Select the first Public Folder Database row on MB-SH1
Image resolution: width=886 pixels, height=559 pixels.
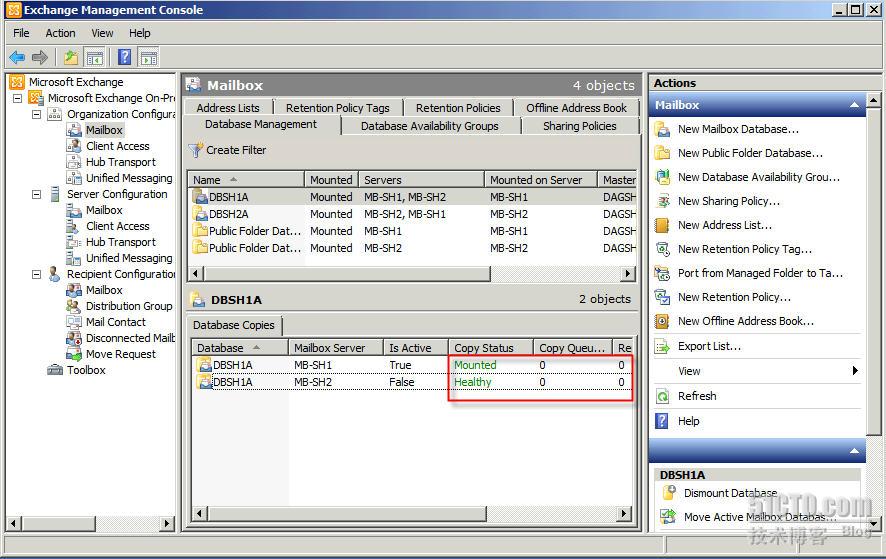coord(412,231)
